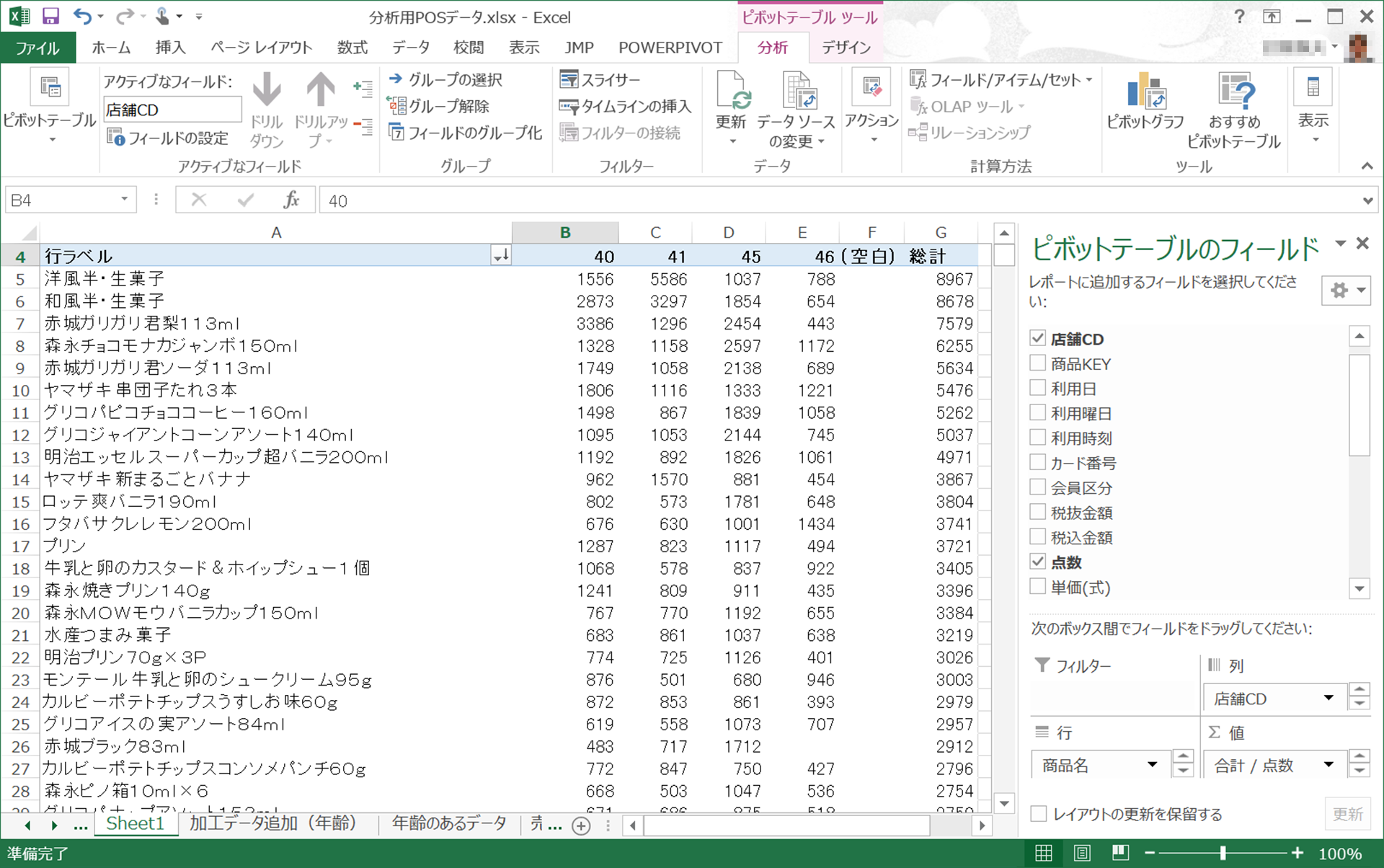
Task: Click the Collapse Field minus icon
Action: point(363,127)
